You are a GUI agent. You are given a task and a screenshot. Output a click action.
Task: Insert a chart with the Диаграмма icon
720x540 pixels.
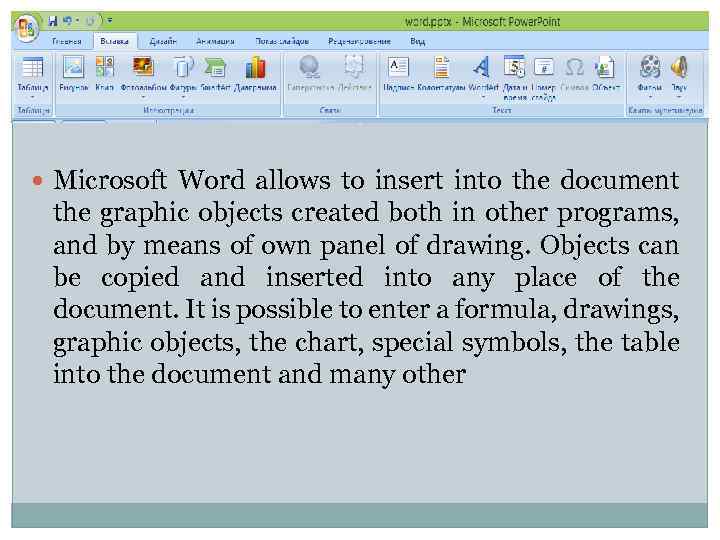(255, 73)
